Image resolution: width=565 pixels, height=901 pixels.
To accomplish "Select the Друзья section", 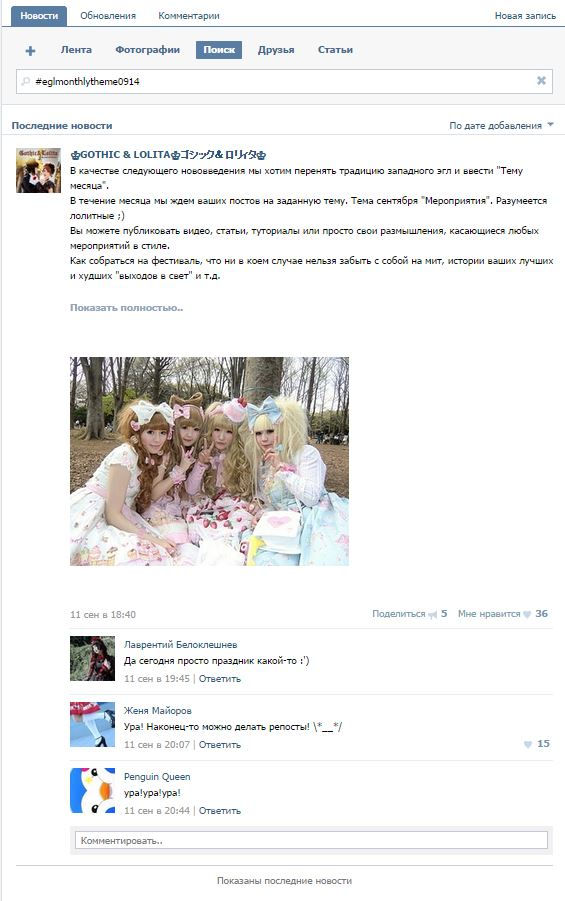I will [276, 50].
